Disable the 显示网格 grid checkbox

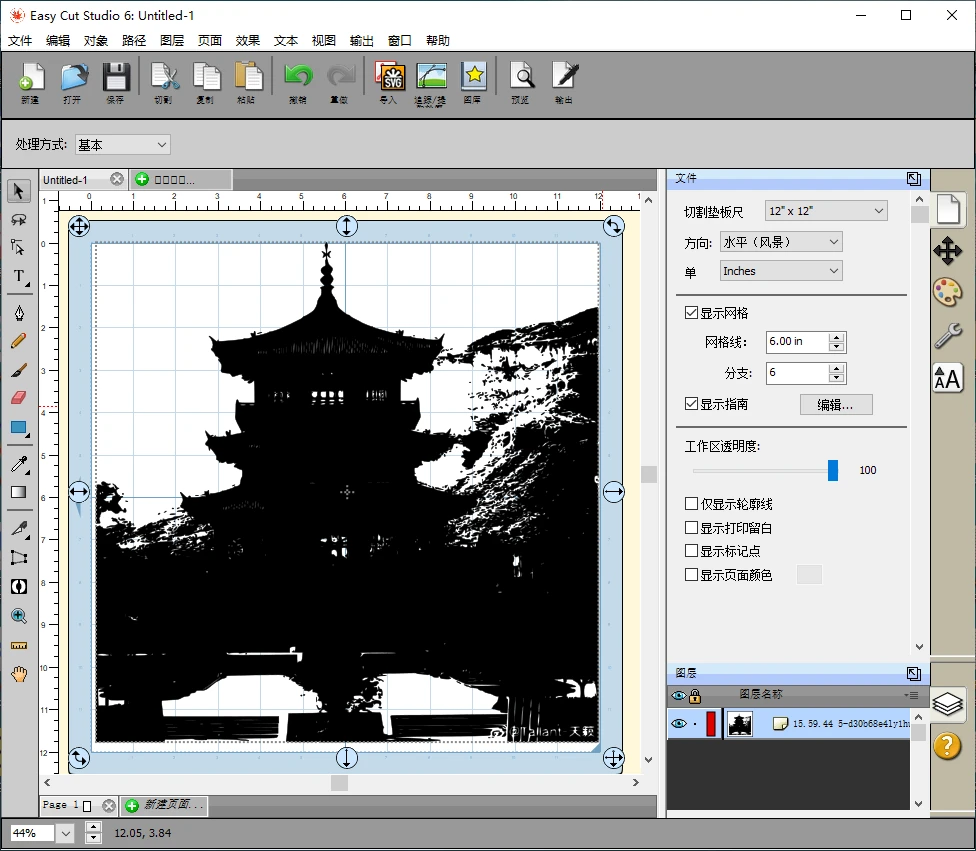click(691, 312)
